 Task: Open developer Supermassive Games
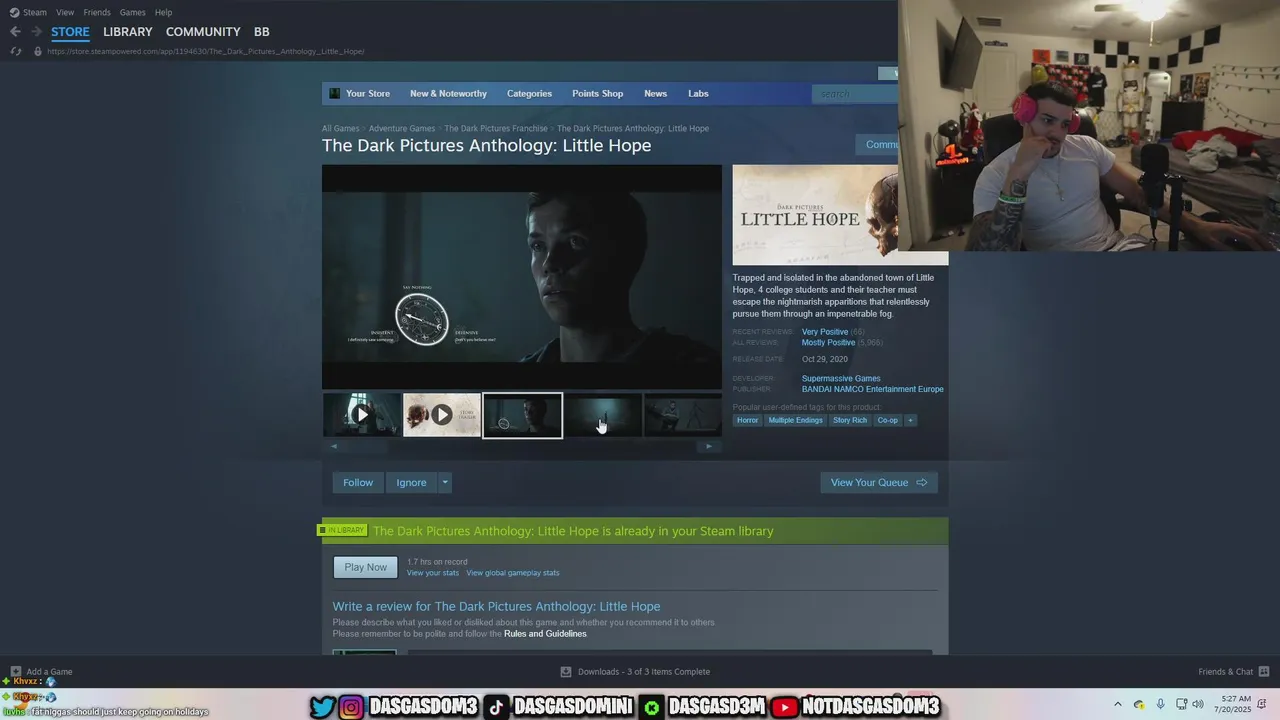[841, 379]
